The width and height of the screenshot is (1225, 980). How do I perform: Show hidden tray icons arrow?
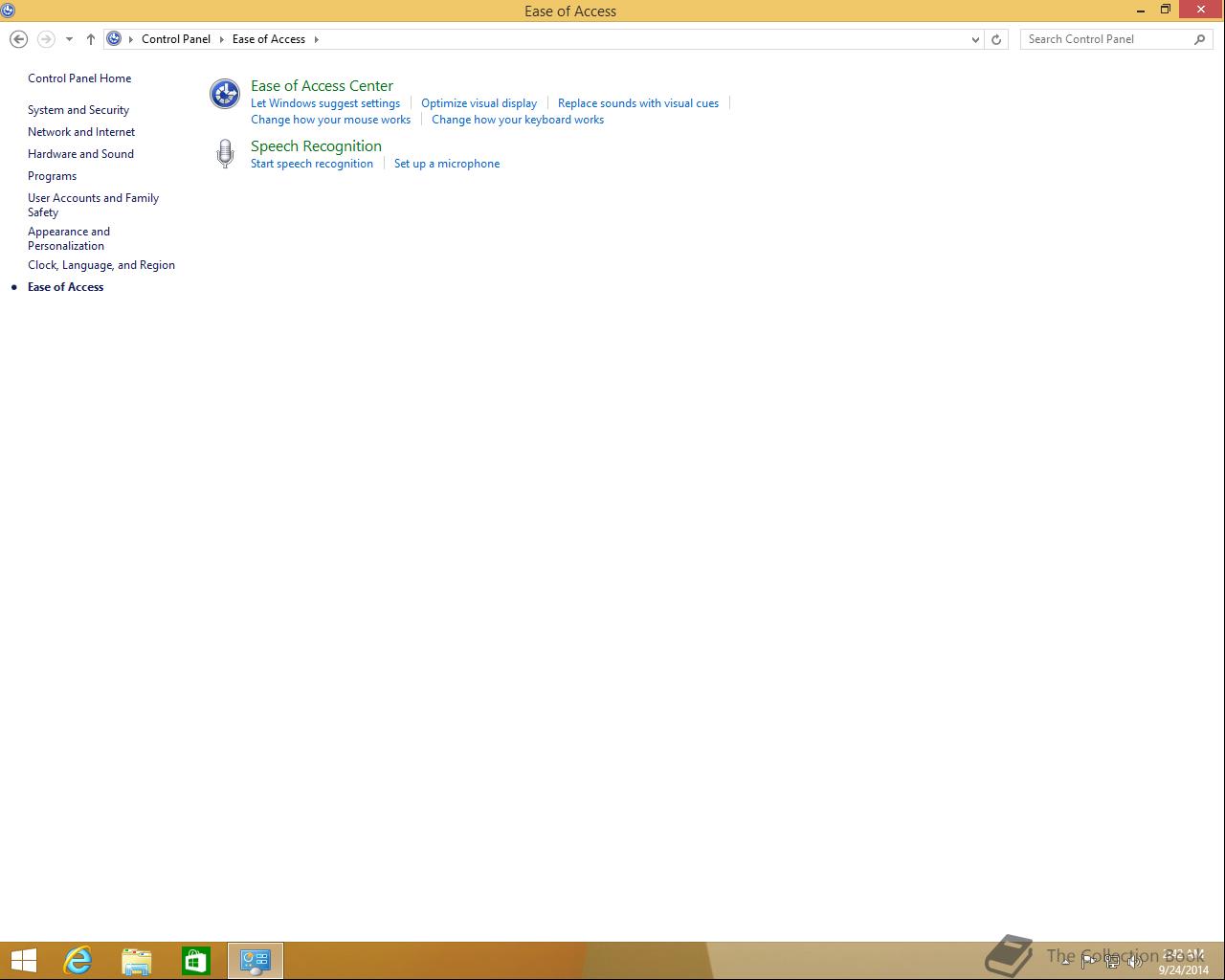pyautogui.click(x=1065, y=961)
